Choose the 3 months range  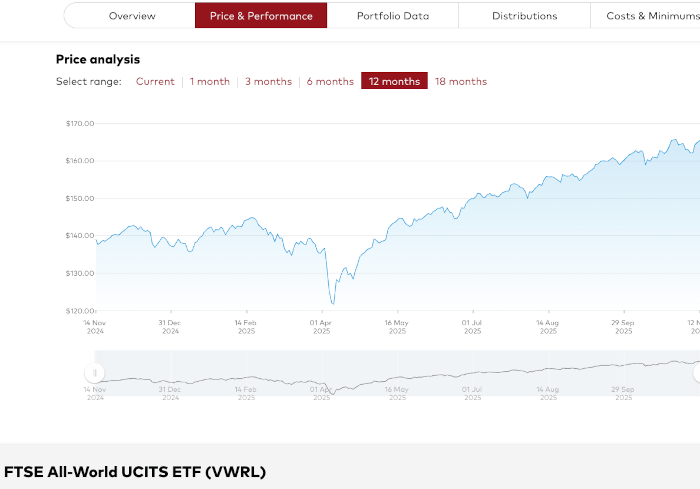pos(268,81)
